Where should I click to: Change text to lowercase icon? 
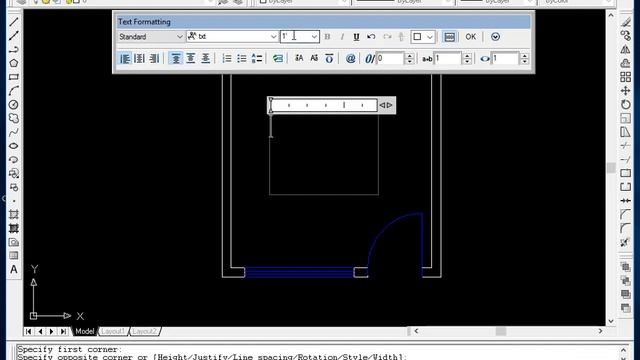click(x=314, y=58)
